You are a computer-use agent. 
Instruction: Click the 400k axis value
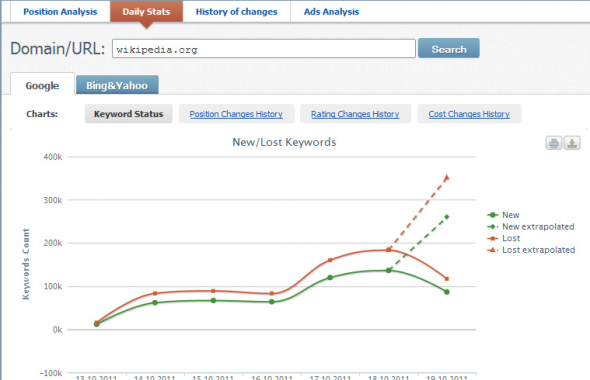pyautogui.click(x=53, y=157)
